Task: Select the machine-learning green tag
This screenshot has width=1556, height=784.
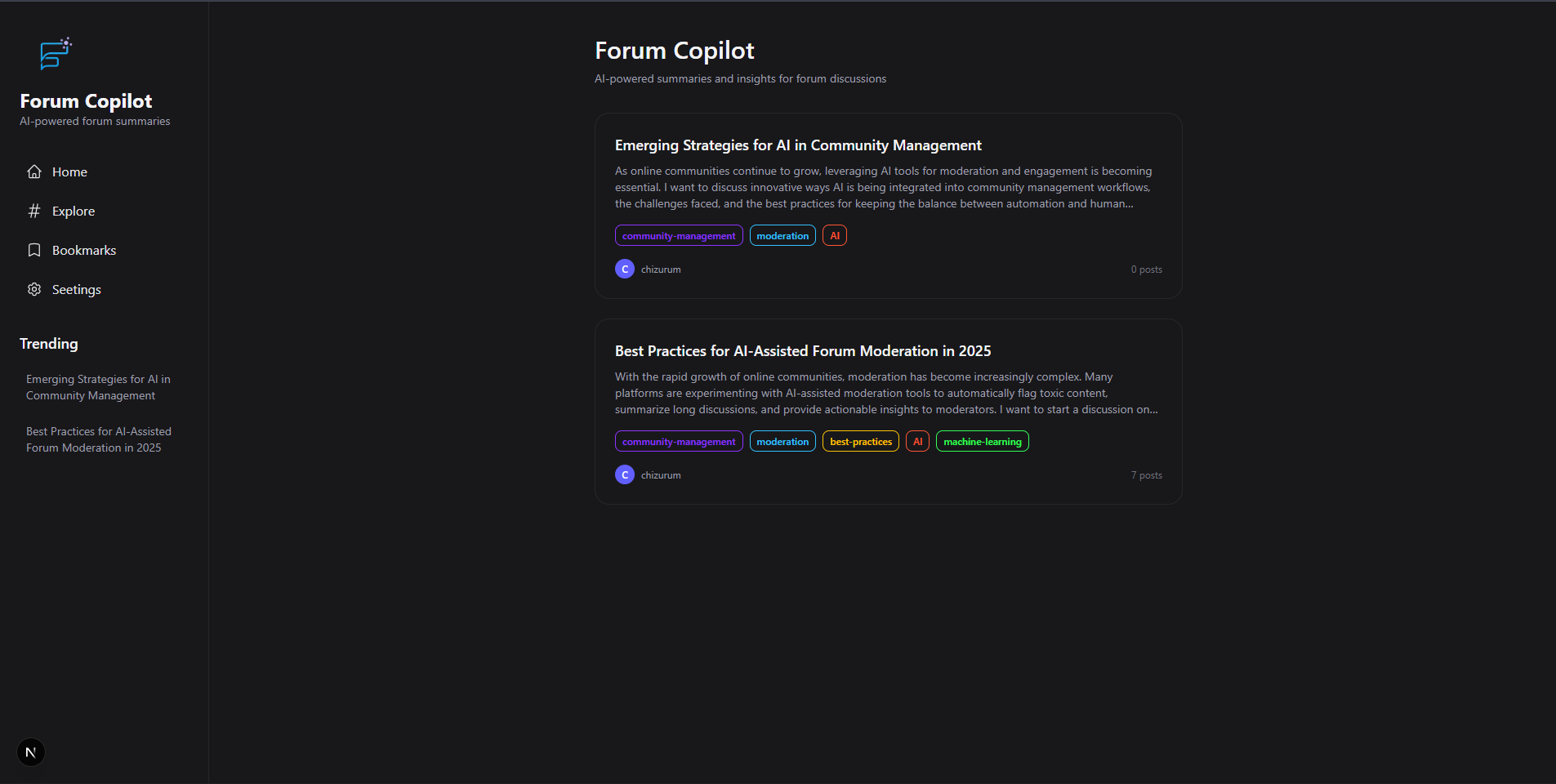Action: [x=983, y=441]
